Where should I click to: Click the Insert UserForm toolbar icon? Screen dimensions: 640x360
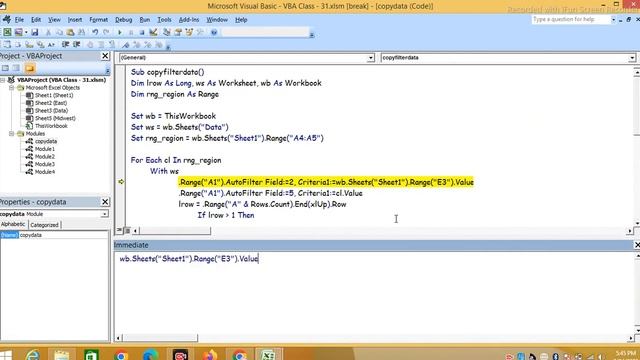pos(18,32)
